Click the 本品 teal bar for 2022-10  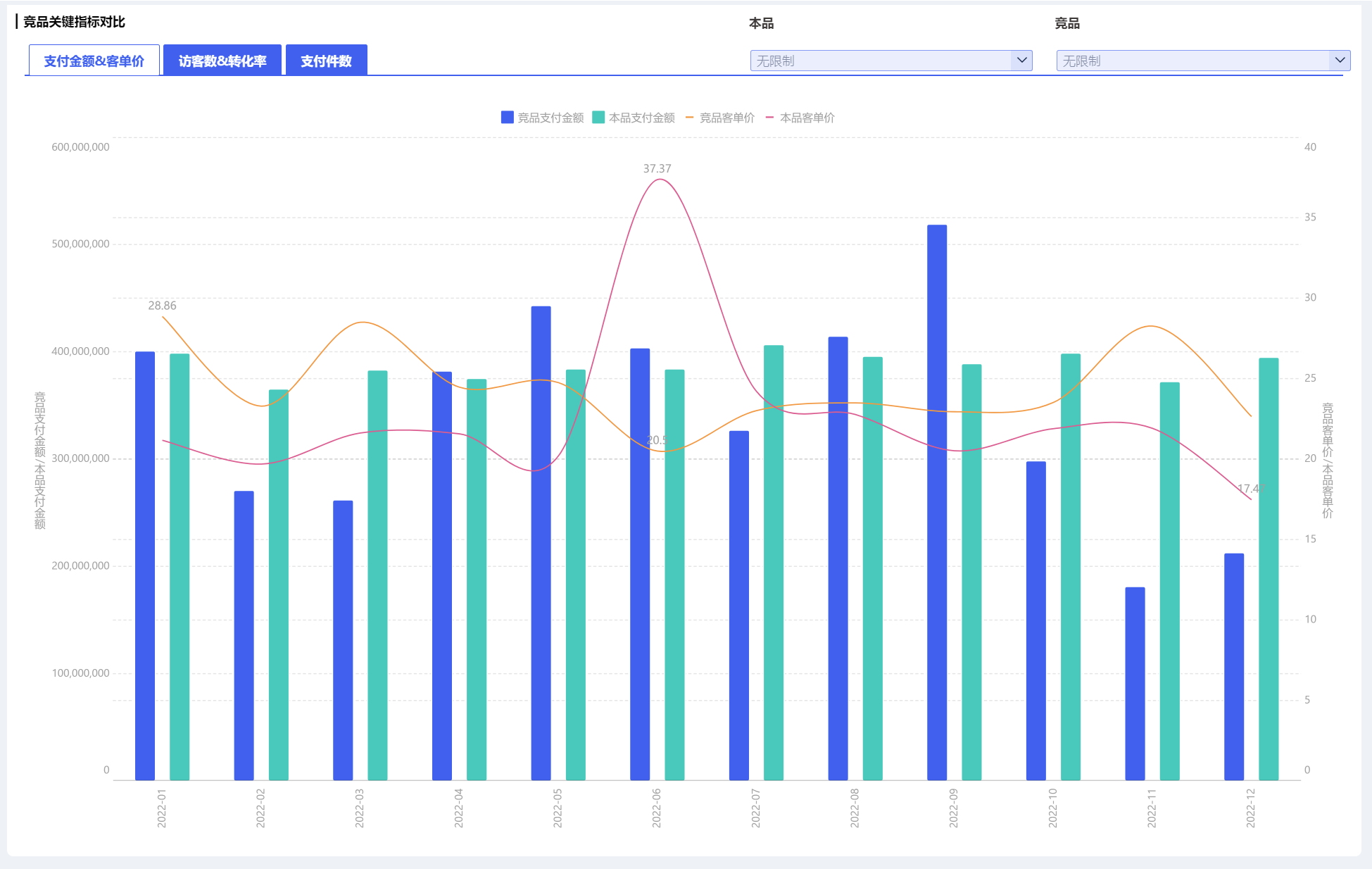click(x=1071, y=567)
